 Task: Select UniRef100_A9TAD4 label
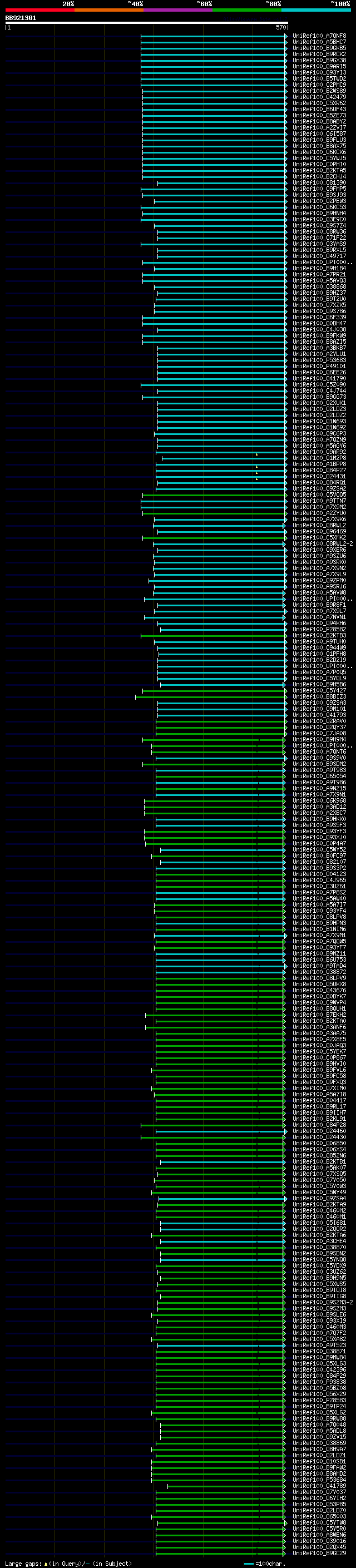coord(319,966)
